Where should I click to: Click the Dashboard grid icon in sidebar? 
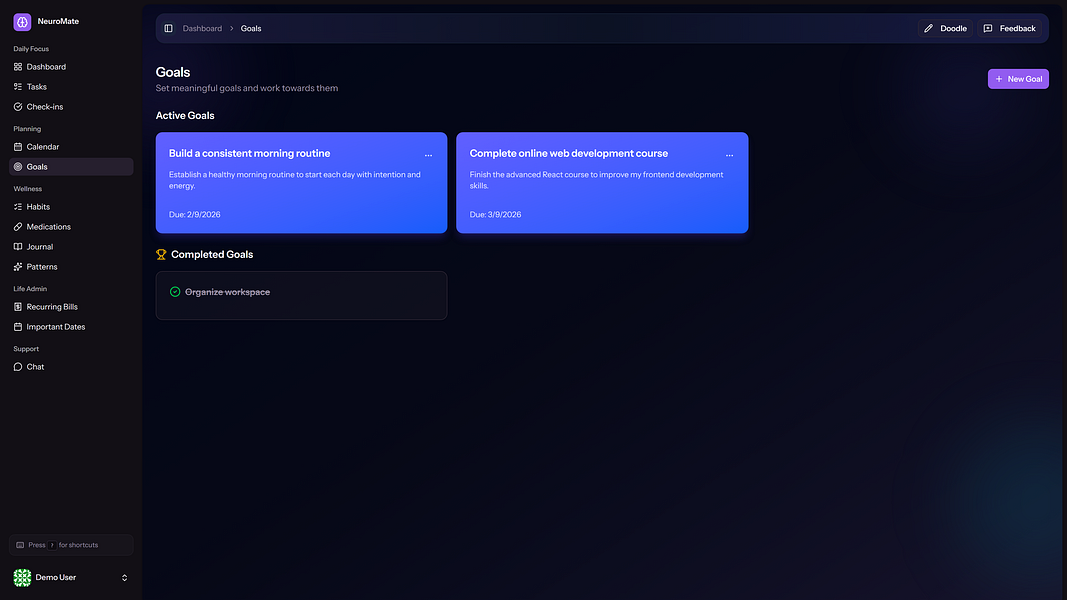pyautogui.click(x=18, y=67)
